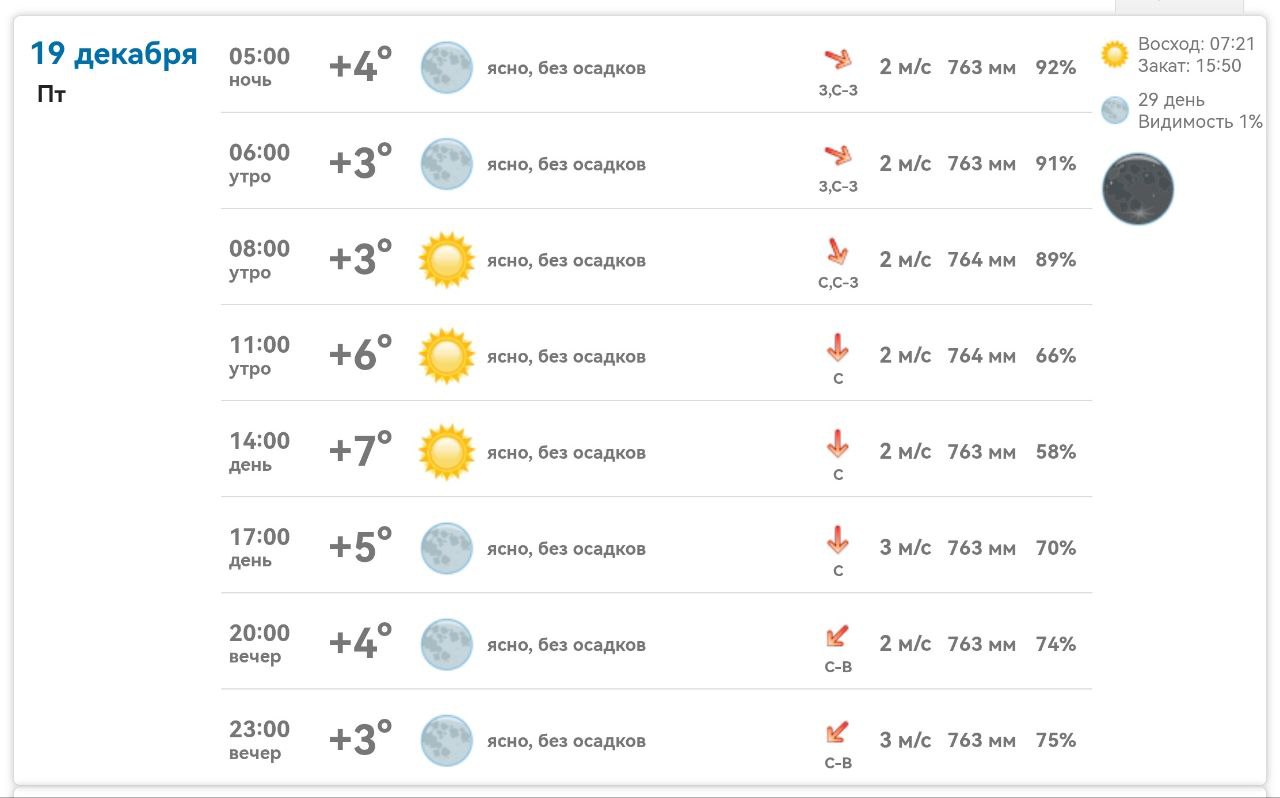Click the 3 м/с wind speed at 17:00

click(x=905, y=548)
